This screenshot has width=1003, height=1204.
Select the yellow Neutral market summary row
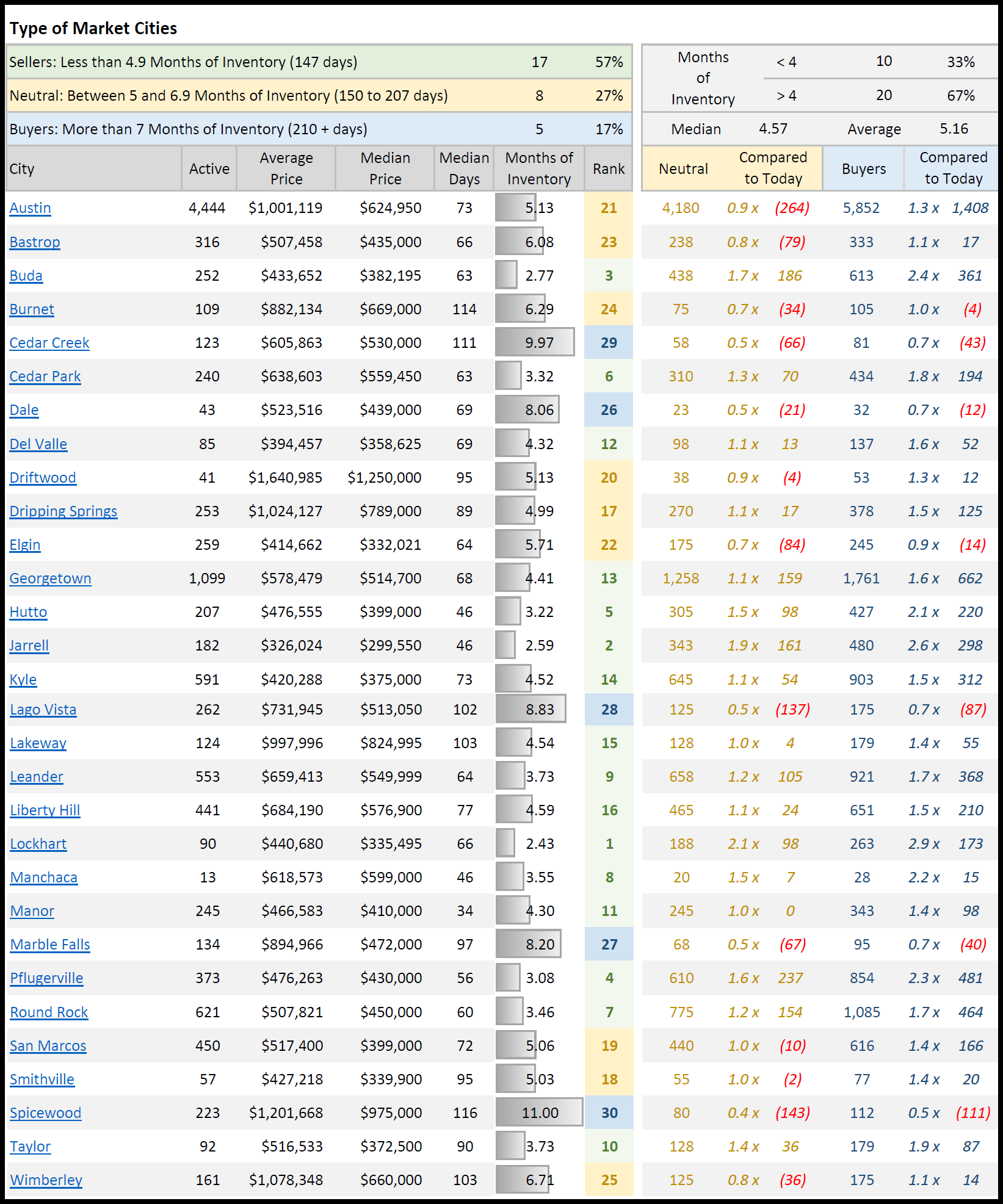[x=317, y=96]
